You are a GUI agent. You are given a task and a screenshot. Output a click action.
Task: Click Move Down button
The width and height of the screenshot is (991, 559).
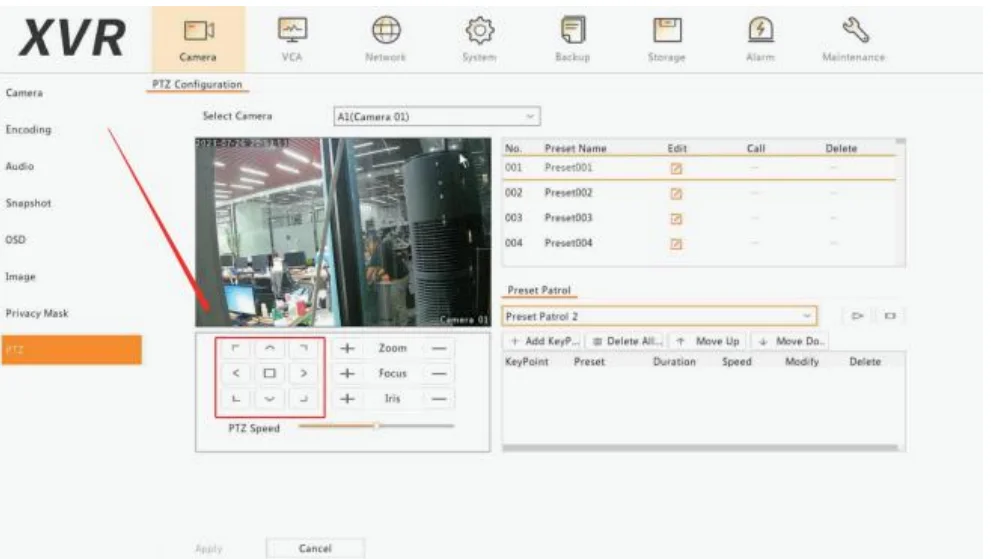tap(790, 341)
